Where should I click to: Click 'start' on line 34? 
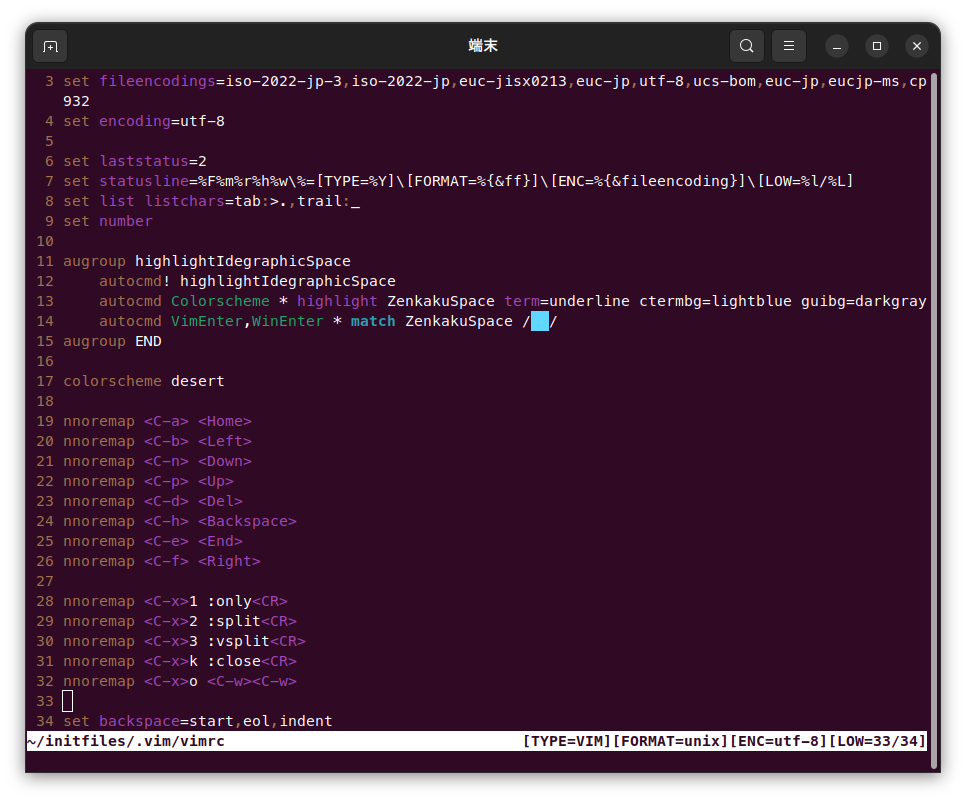point(211,722)
